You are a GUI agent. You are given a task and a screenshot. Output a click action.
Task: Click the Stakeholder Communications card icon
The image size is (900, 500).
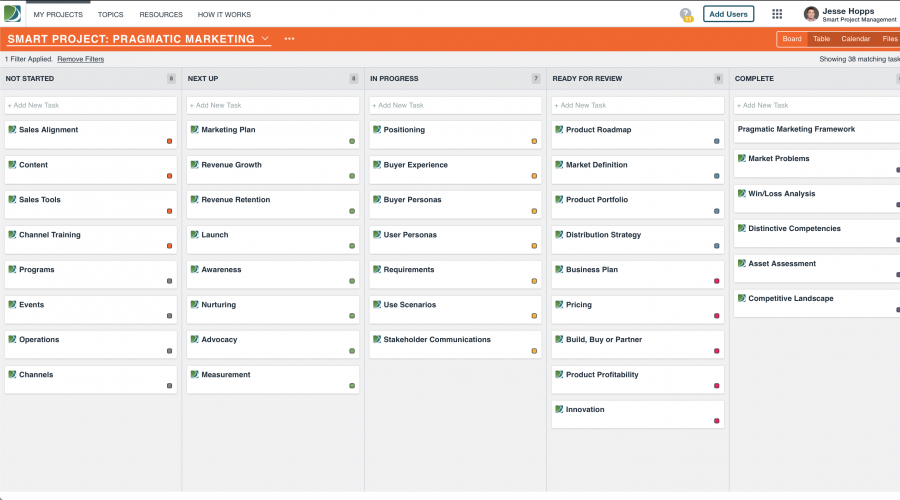point(377,339)
